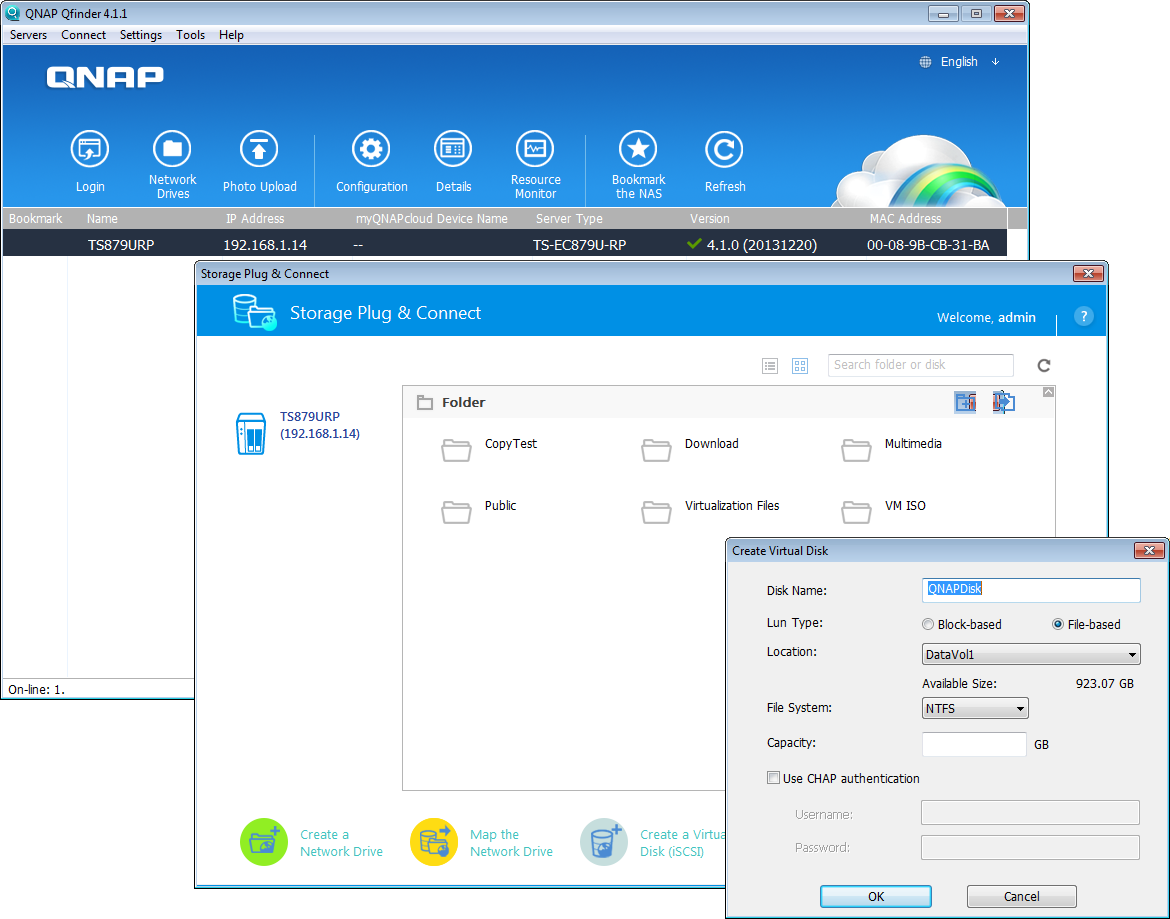Open the File System NTFS dropdown

click(975, 708)
